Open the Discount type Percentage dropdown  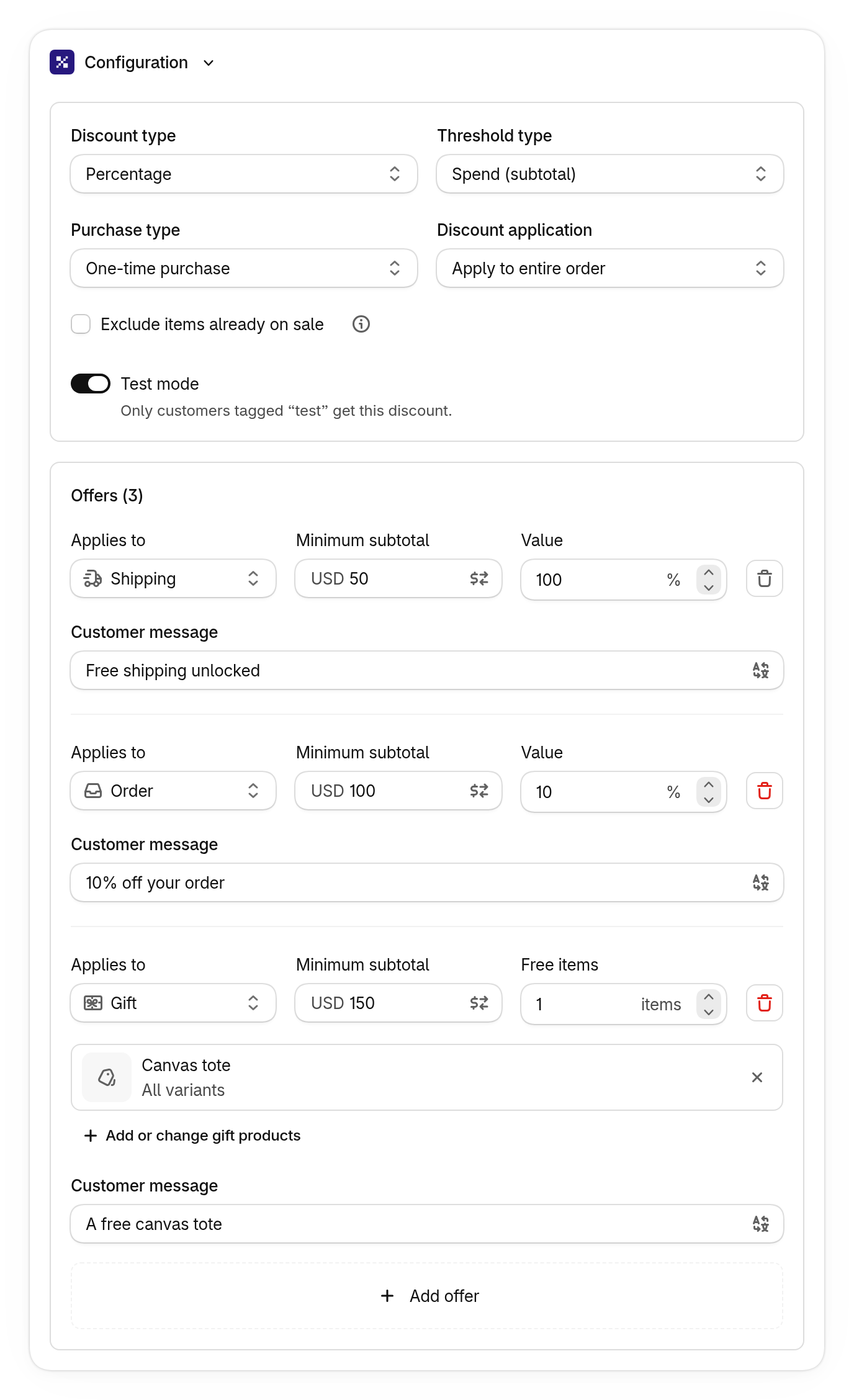[x=244, y=174]
